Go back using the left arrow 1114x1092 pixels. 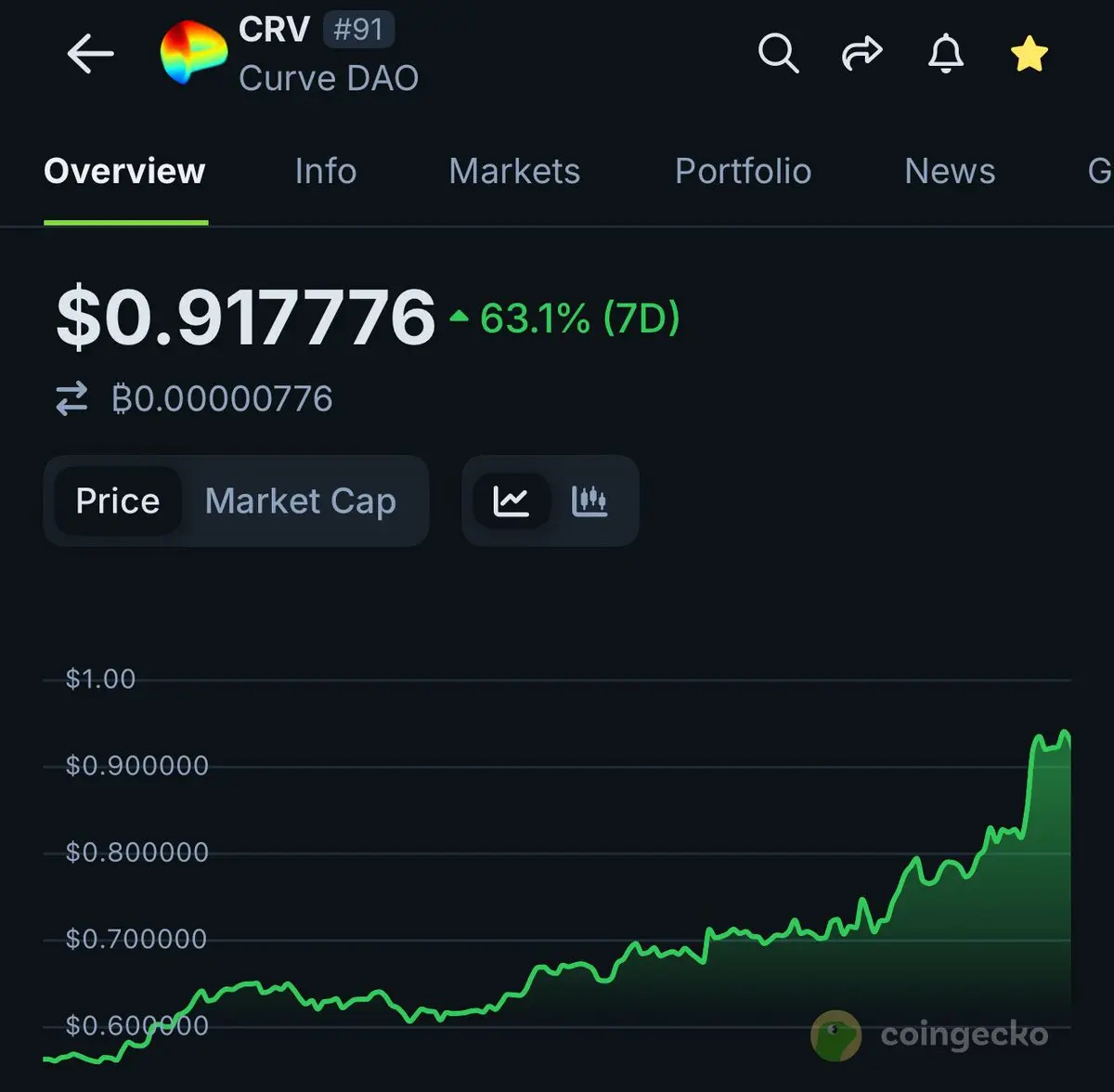(90, 54)
